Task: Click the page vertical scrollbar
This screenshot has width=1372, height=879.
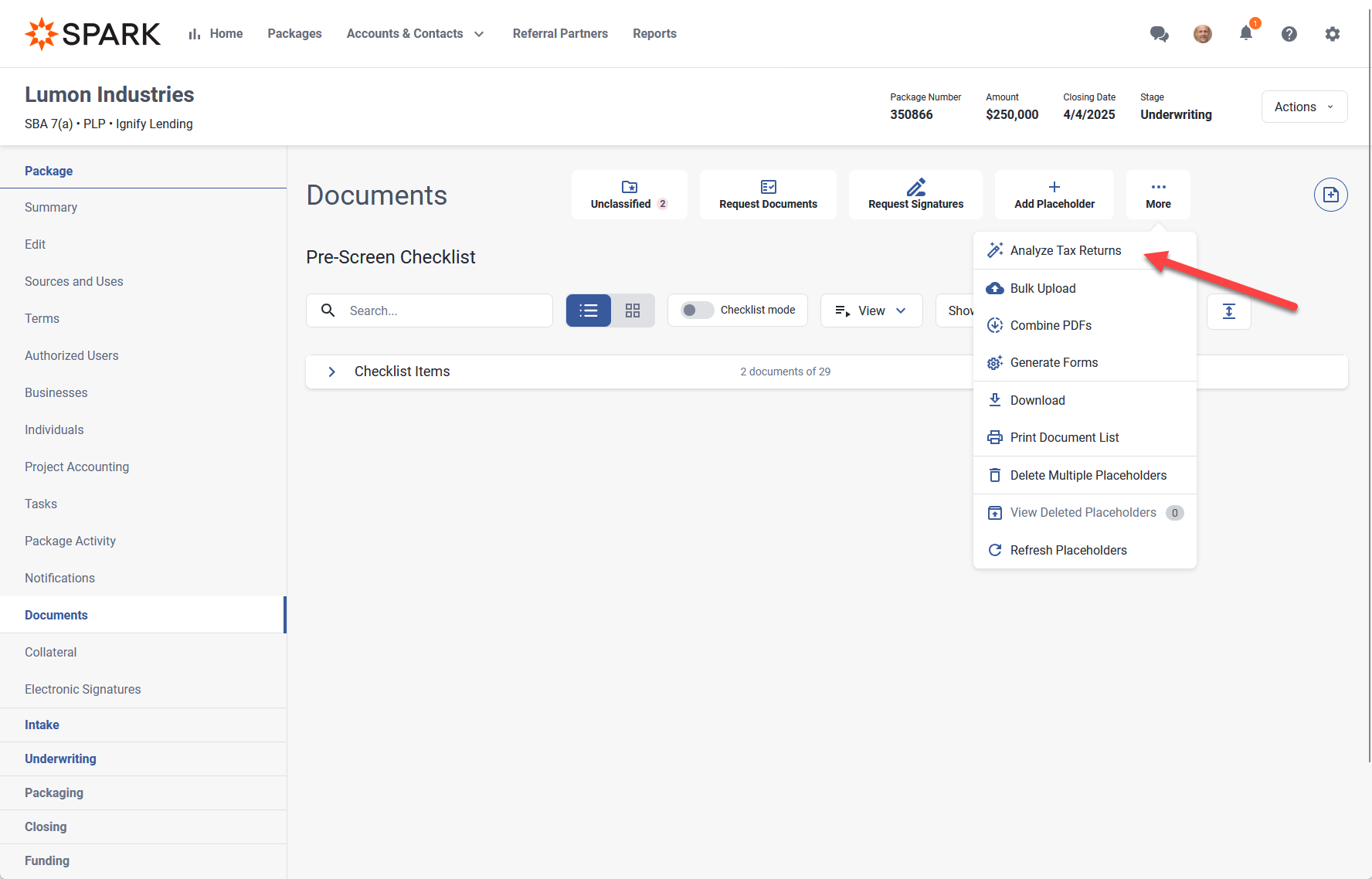Action: 1369,386
